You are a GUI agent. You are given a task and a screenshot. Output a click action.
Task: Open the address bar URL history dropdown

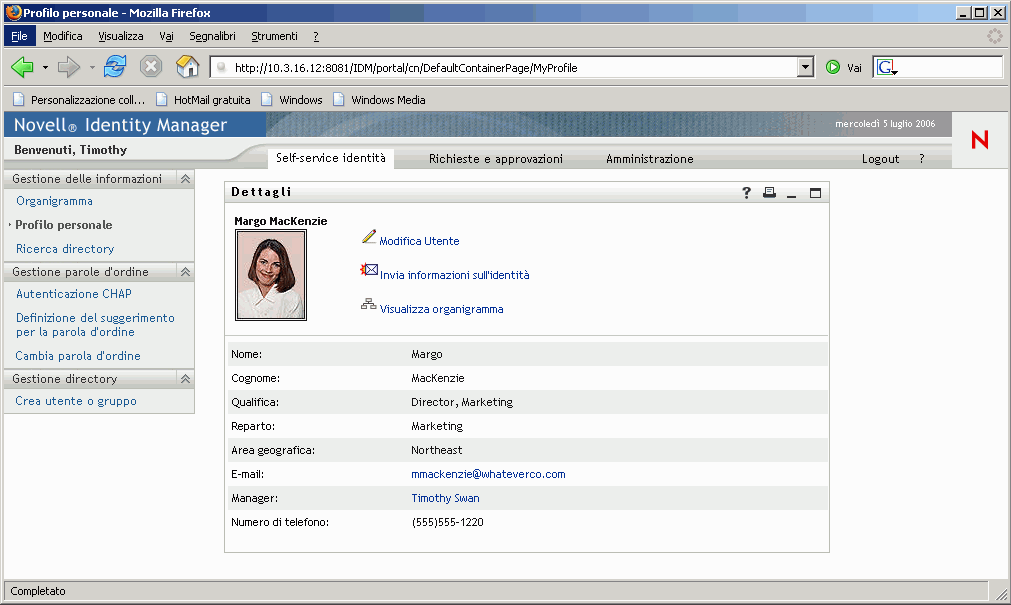[806, 68]
